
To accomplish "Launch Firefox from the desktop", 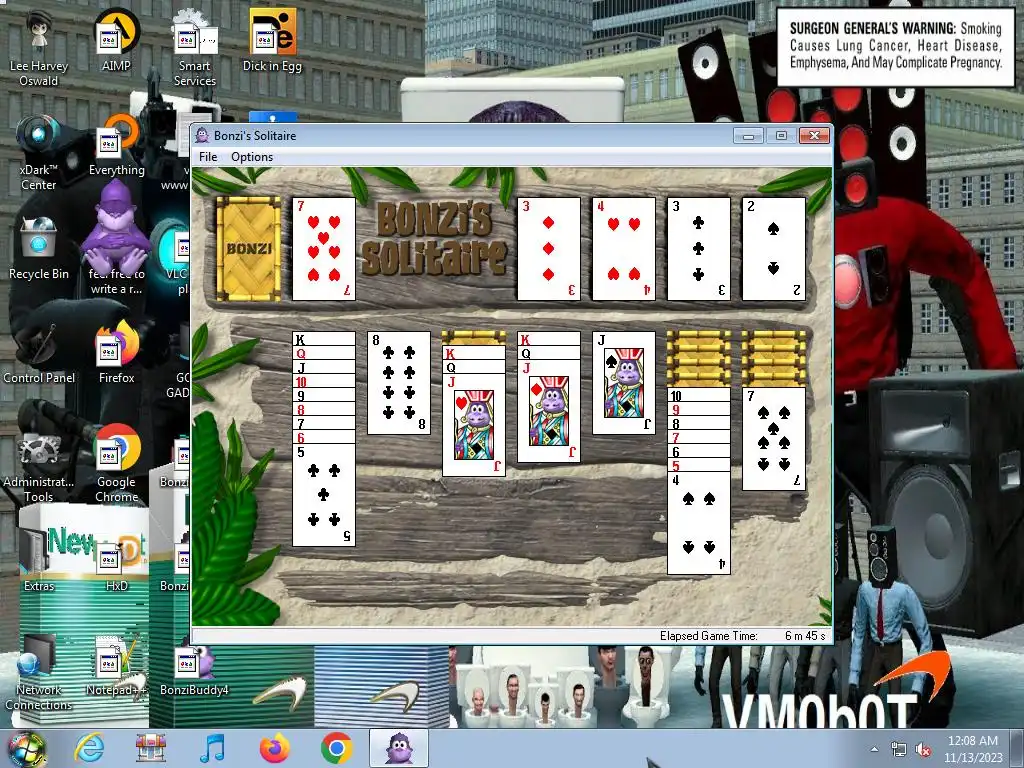I will coord(116,353).
